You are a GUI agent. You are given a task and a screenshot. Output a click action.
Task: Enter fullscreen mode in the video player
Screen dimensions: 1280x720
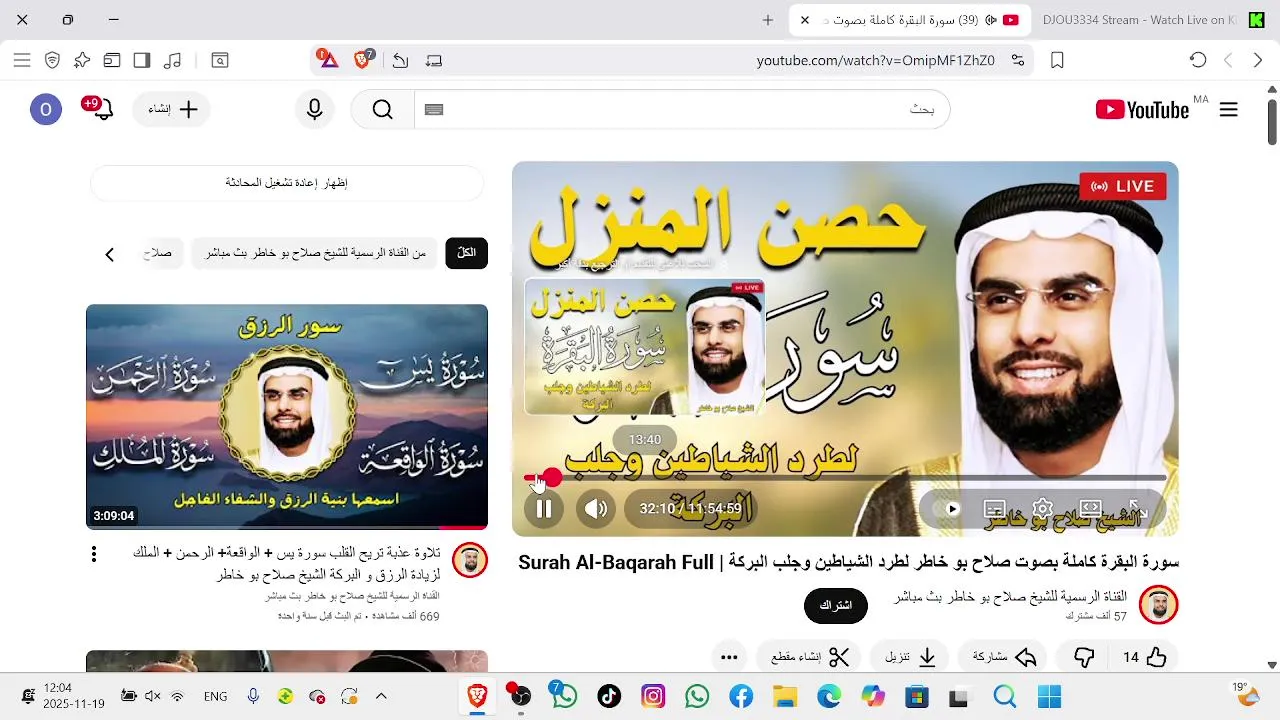1138,509
